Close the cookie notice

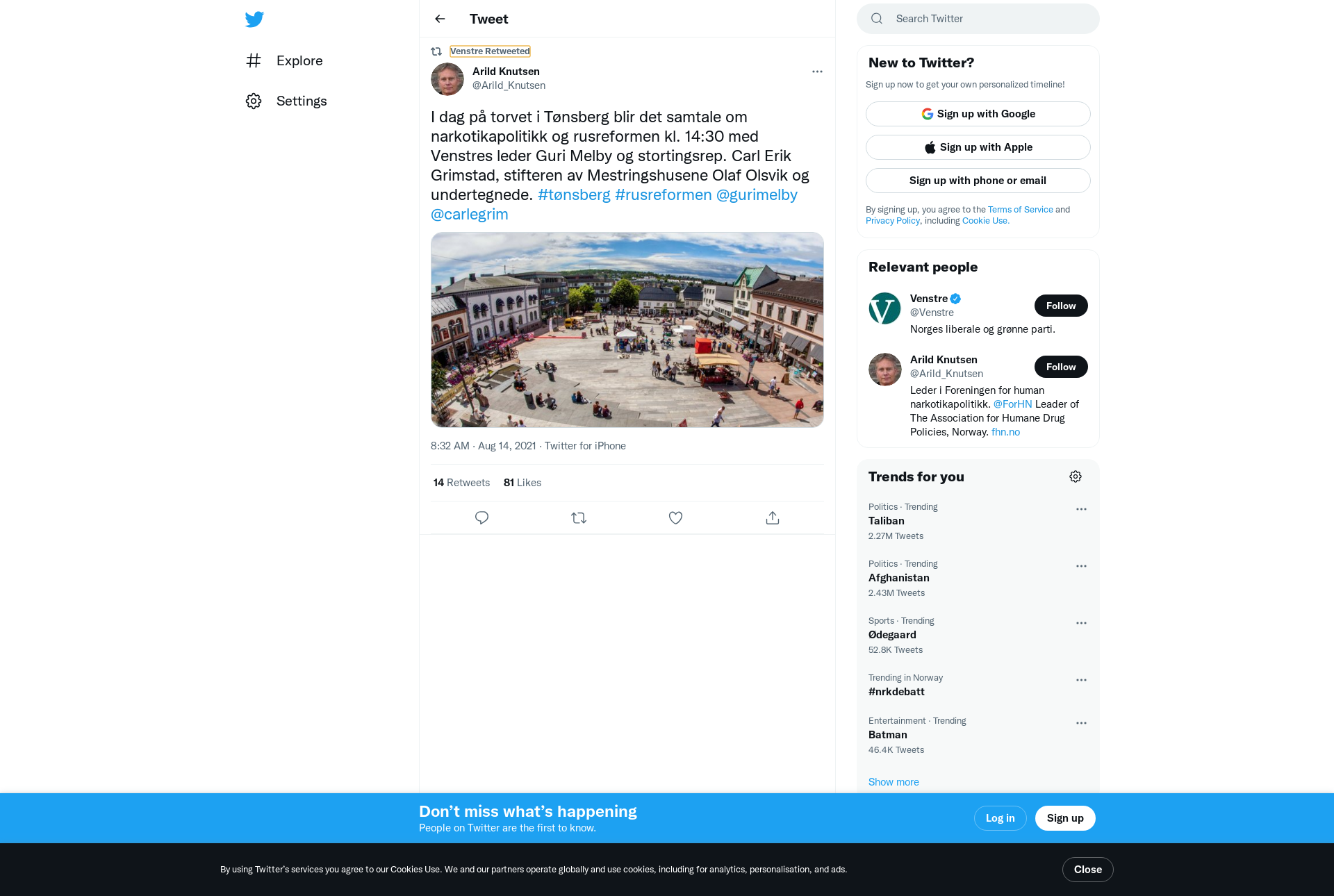point(1087,870)
